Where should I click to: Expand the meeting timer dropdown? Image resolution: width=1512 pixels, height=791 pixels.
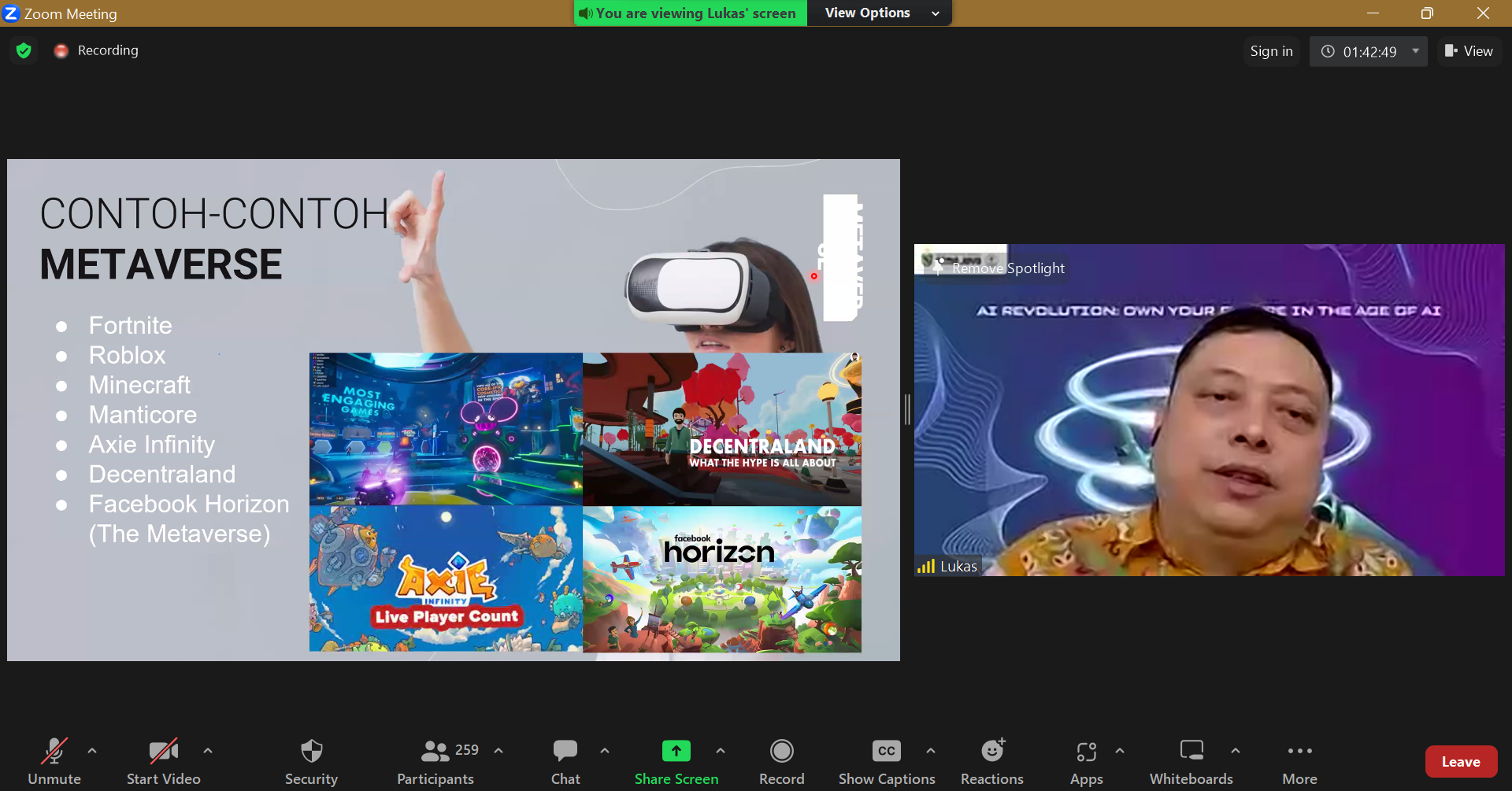1415,51
